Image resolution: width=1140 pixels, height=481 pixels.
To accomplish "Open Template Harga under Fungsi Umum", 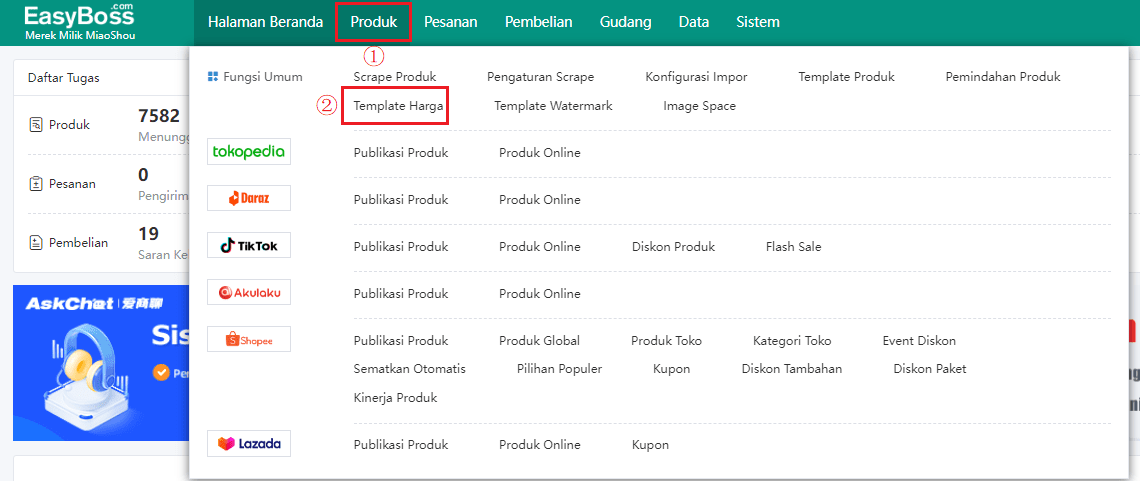I will coord(398,106).
